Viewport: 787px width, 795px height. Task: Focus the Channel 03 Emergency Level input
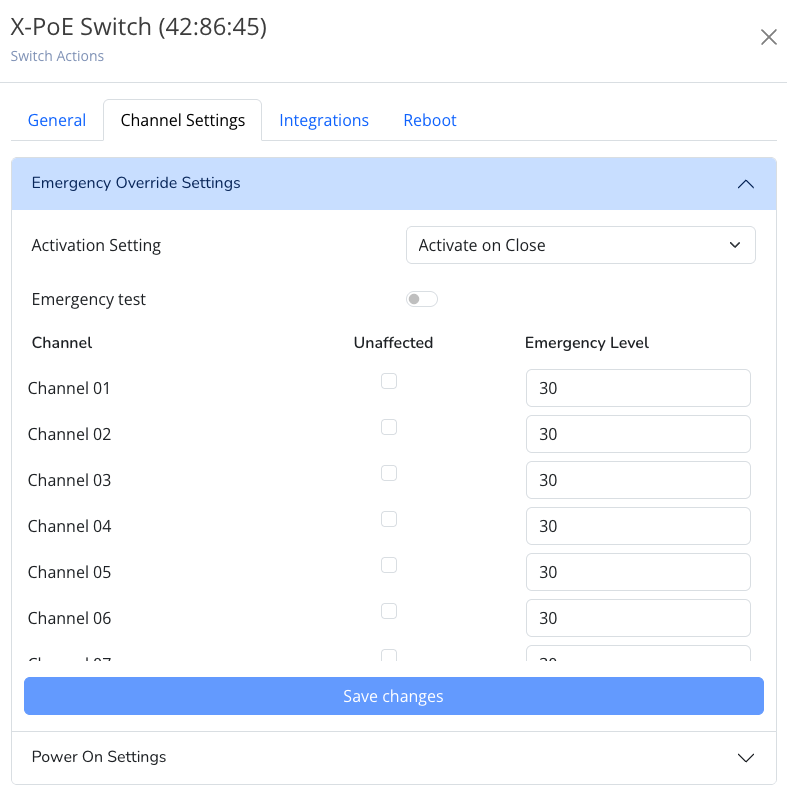[638, 480]
